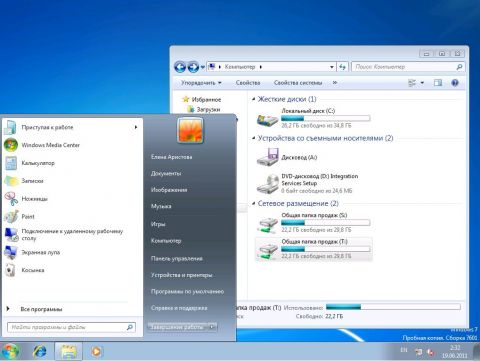Screen dimensions: 480x361
Task: Select Общая папка продаж (T:) network drive
Action: click(313, 249)
